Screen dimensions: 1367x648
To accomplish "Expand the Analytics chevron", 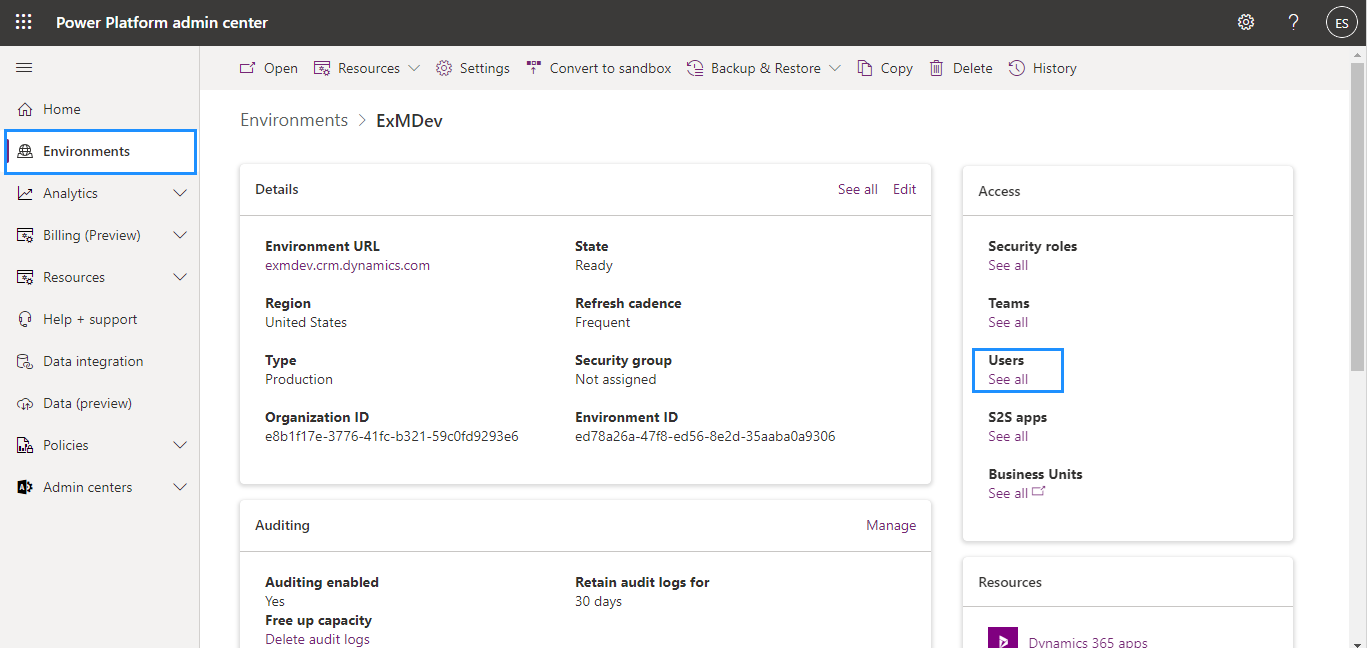I will point(180,193).
